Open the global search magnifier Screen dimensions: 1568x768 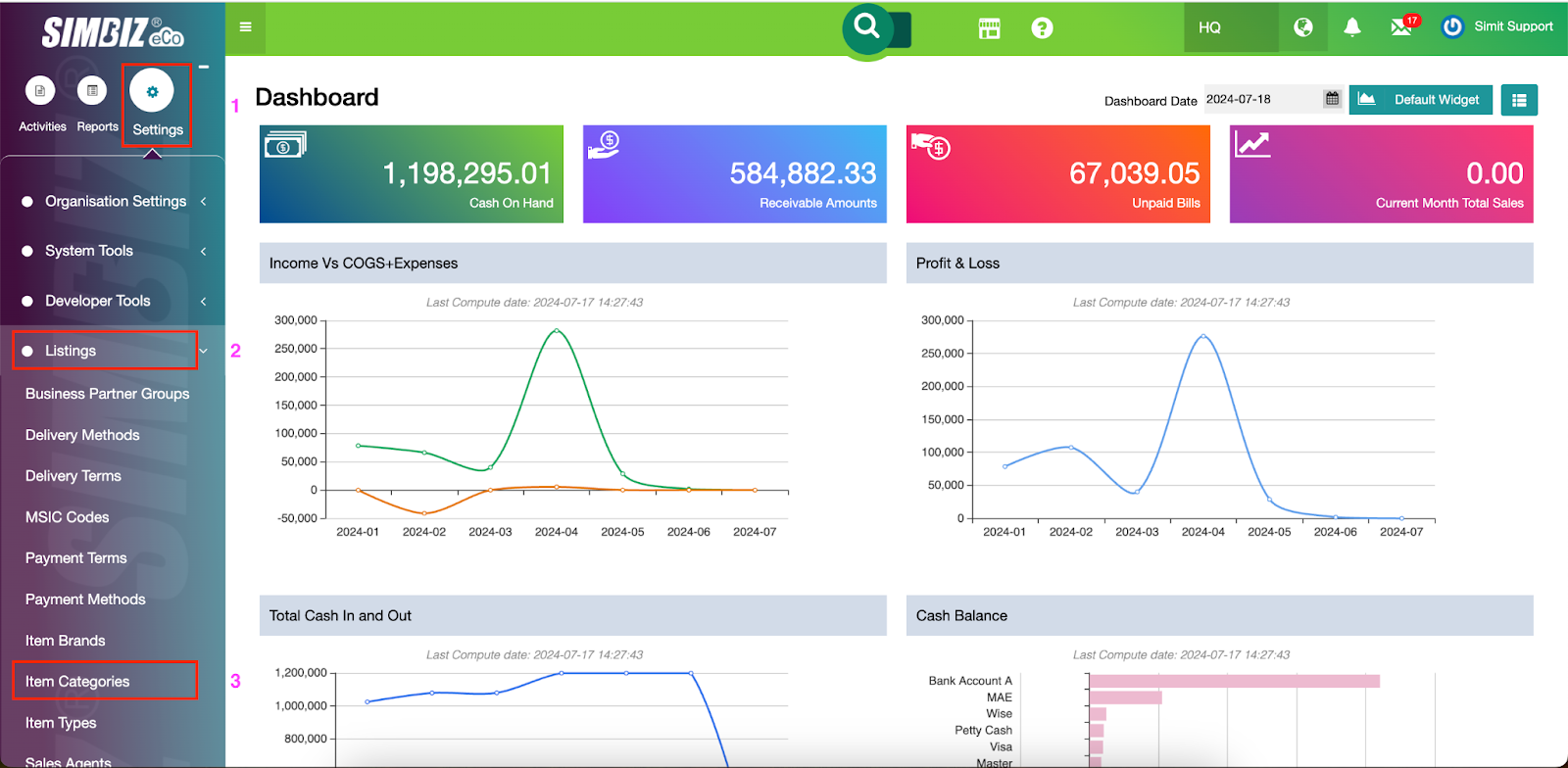(867, 26)
